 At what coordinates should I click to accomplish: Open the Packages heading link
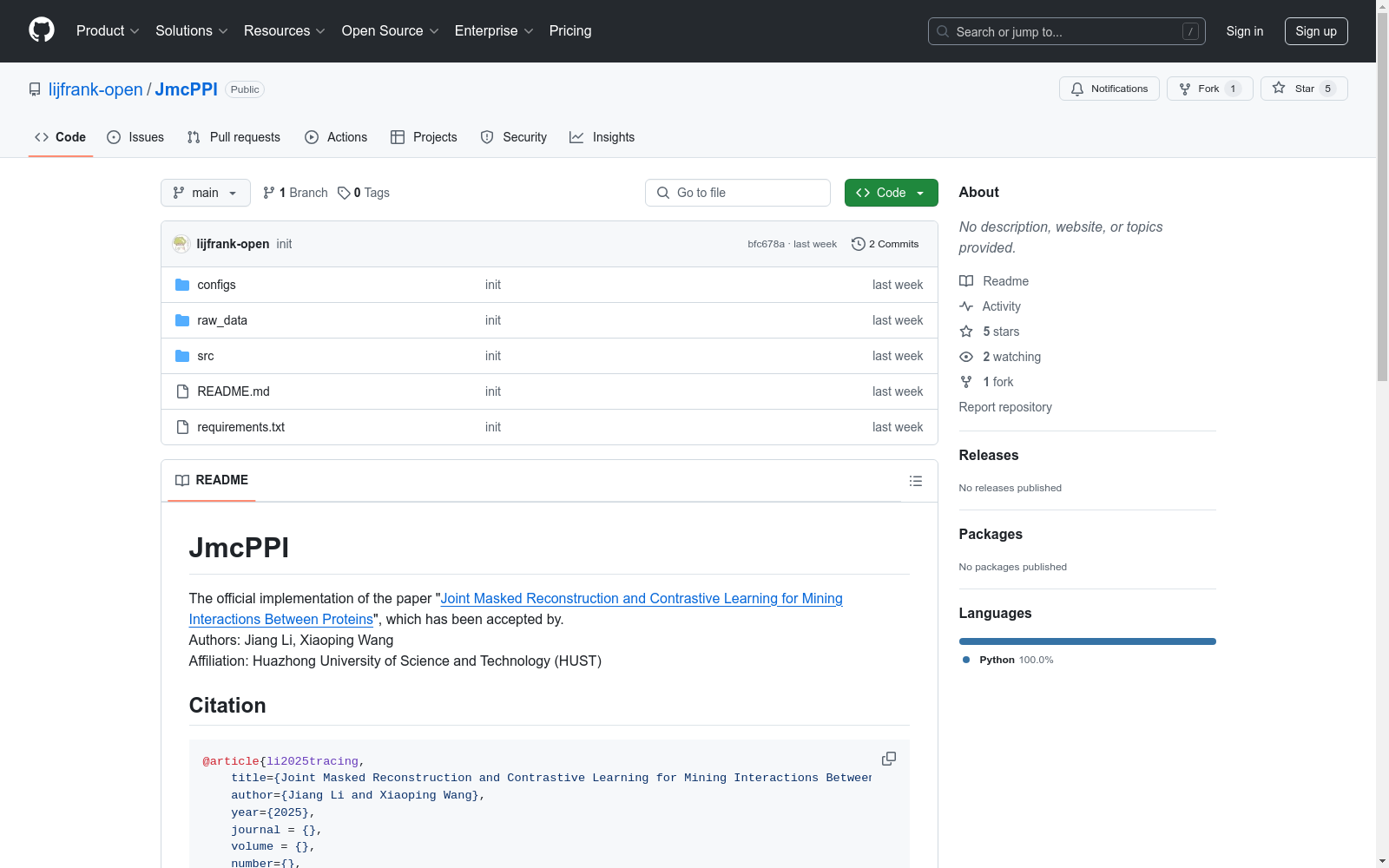coord(991,534)
